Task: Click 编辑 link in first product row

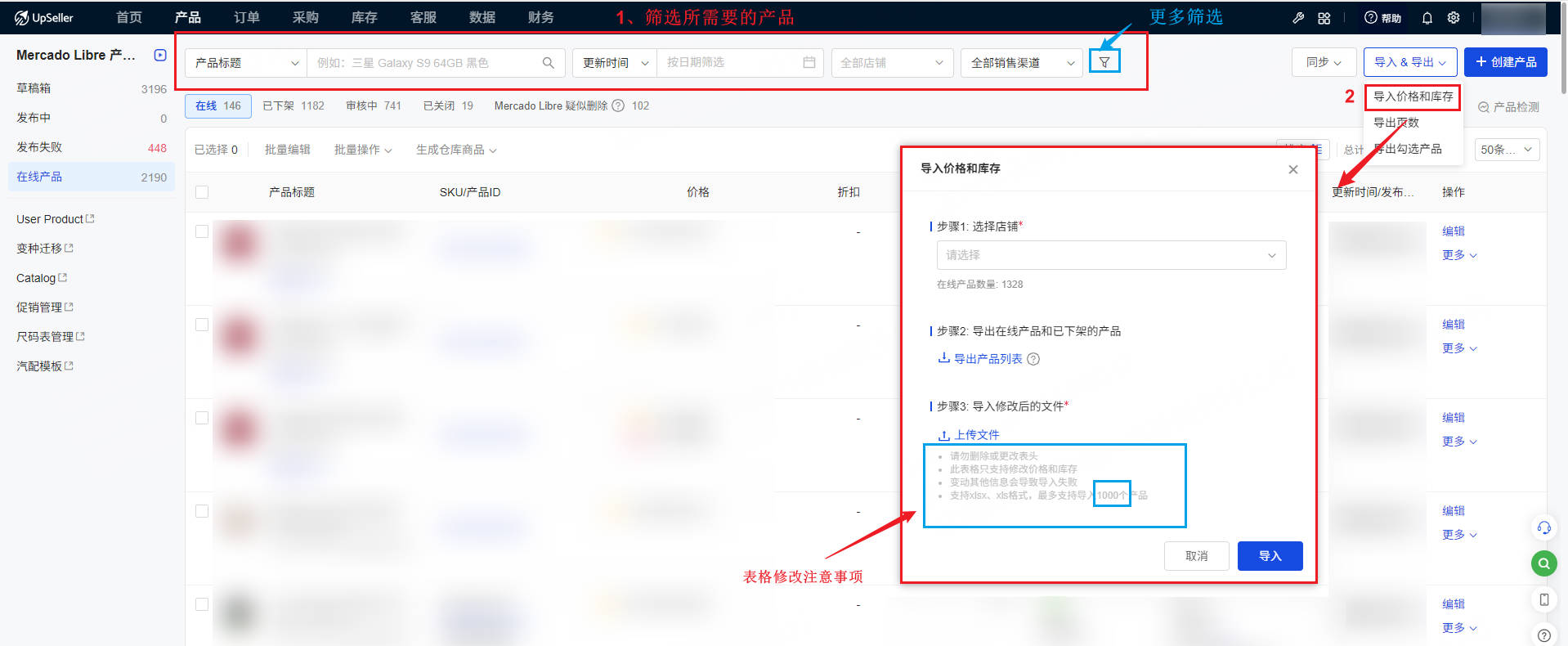Action: [x=1454, y=231]
